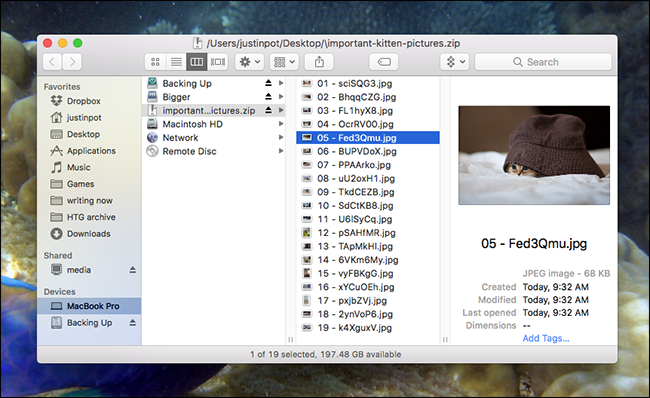Switch to icon view
This screenshot has width=650, height=398.
coord(155,62)
